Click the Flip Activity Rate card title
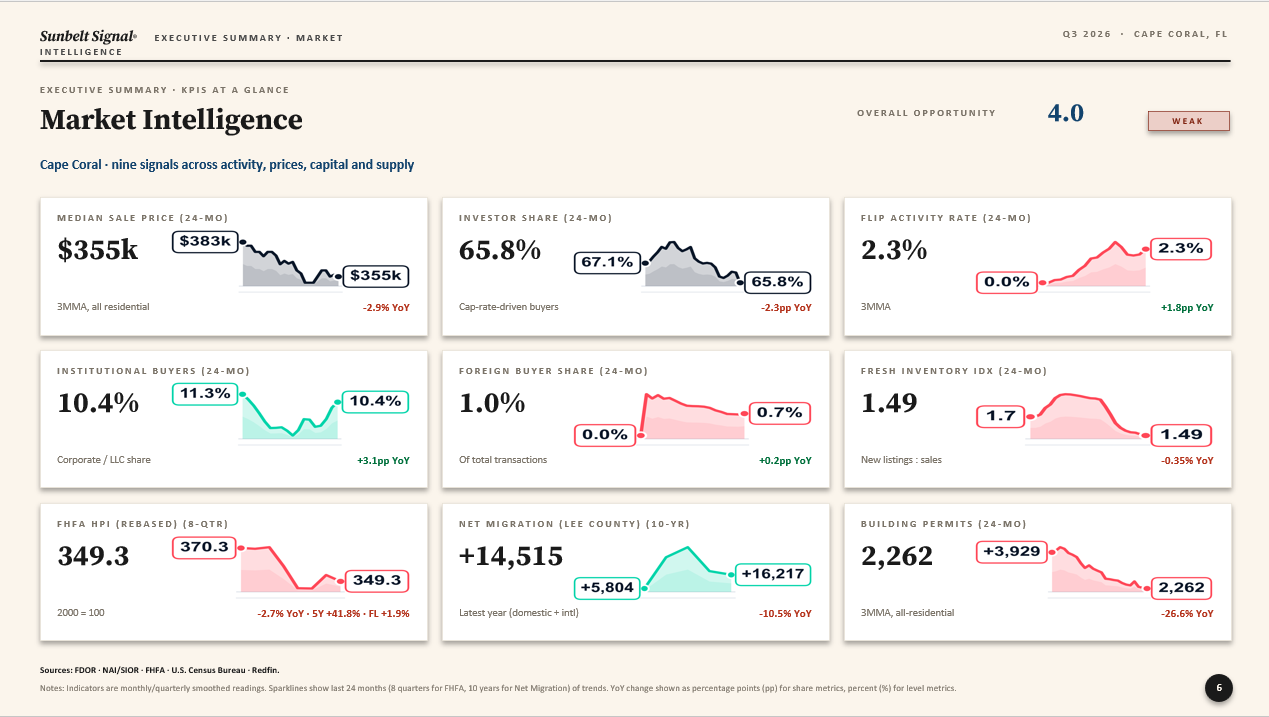The width and height of the screenshot is (1269, 717). (945, 217)
